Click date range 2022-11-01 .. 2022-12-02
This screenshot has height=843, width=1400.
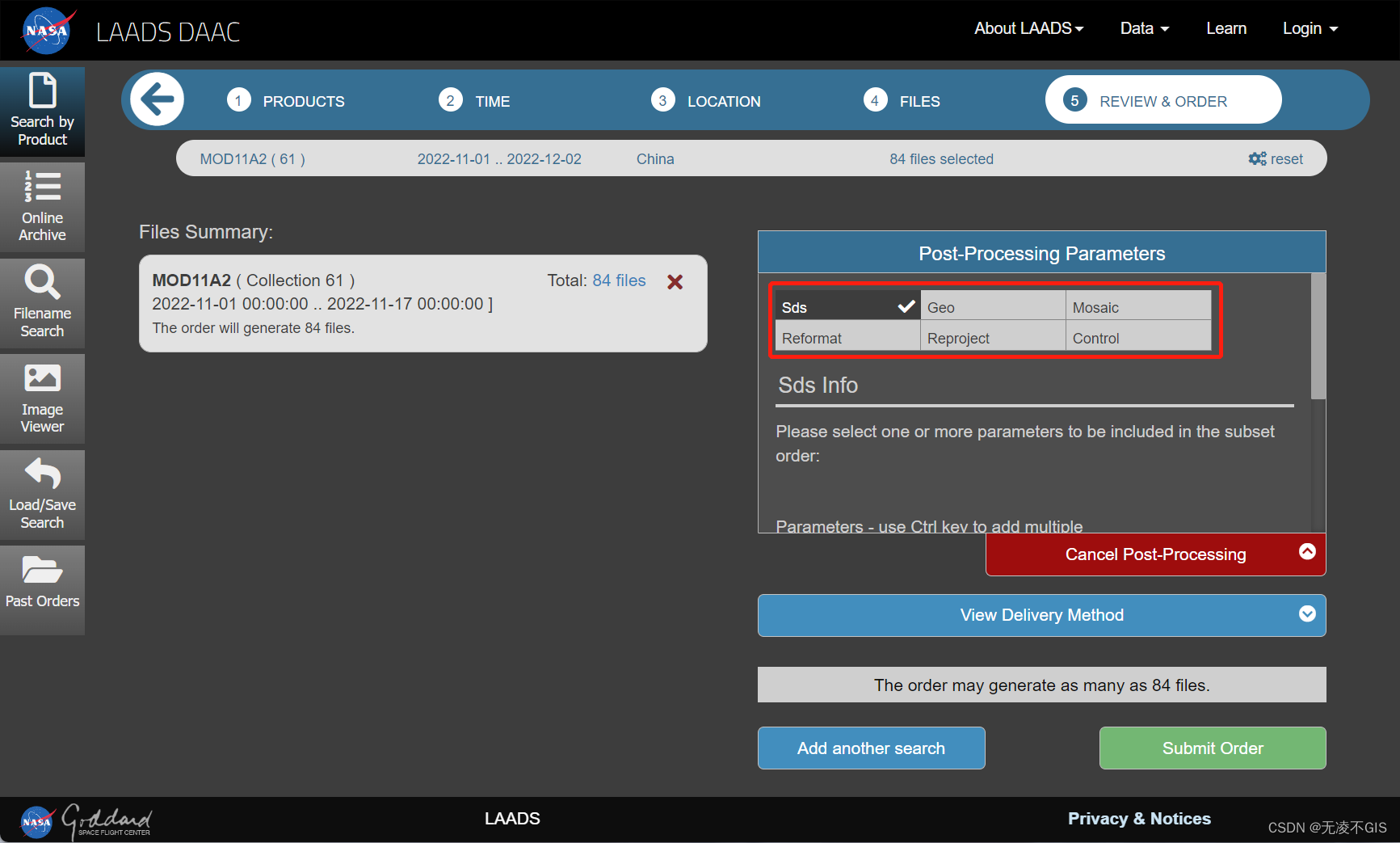(x=499, y=158)
